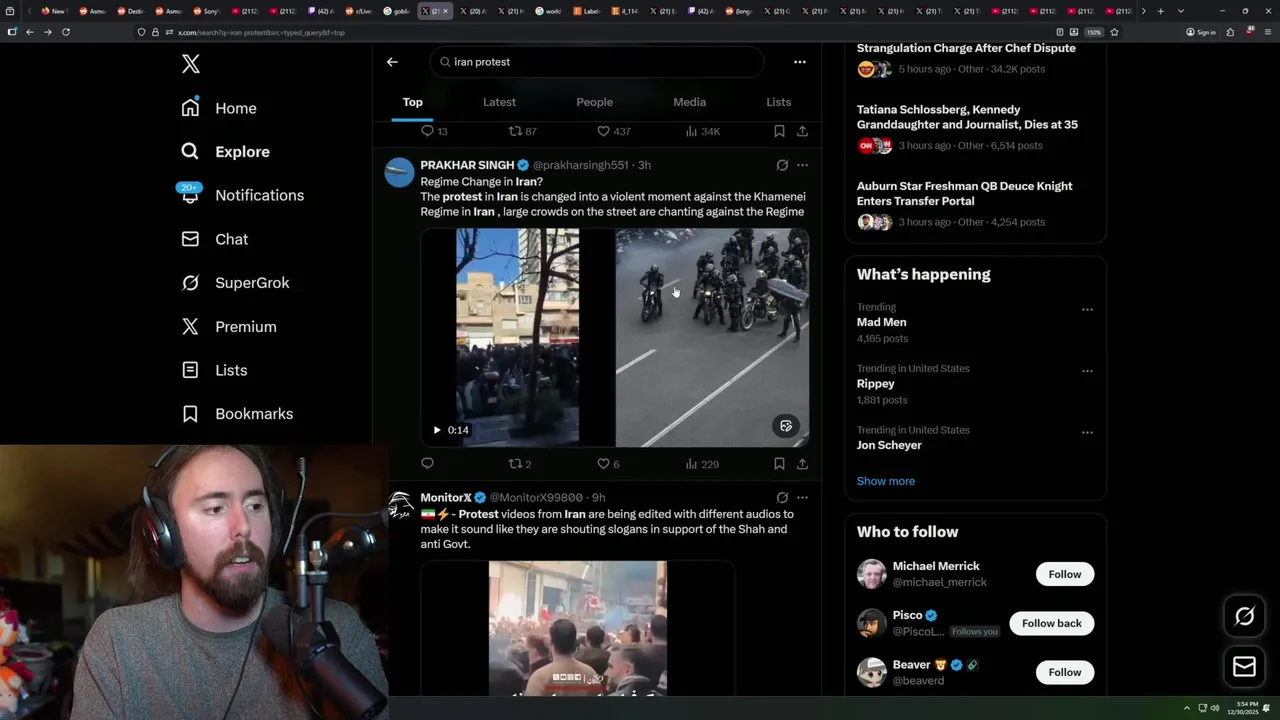This screenshot has width=1280, height=720.
Task: Select the Top search tab
Action: pyautogui.click(x=413, y=102)
